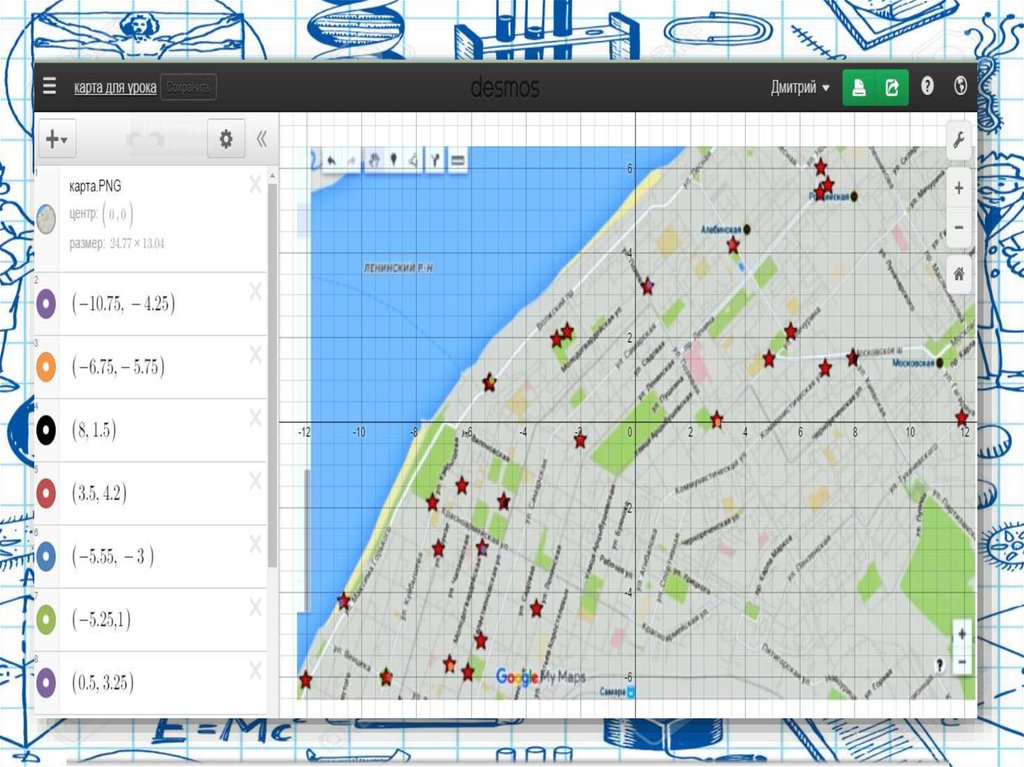Delete the (−6.75, −5.75) point row

tap(255, 355)
